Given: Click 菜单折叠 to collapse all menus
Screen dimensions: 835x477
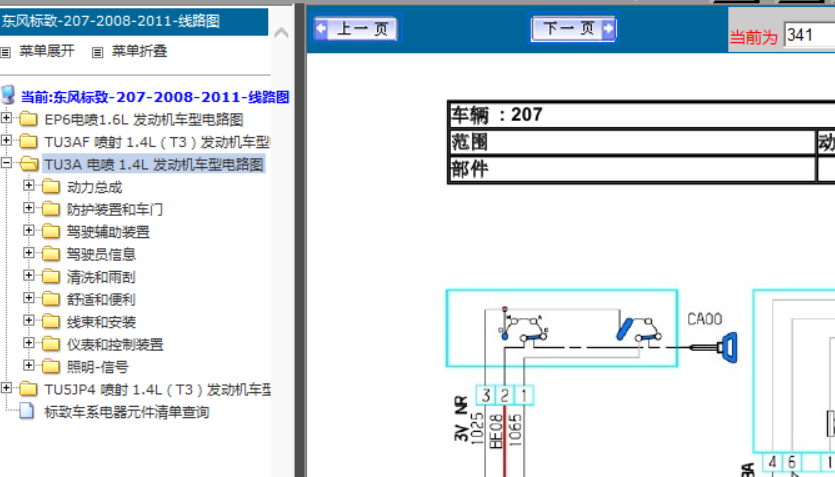Looking at the screenshot, I should click(x=140, y=51).
